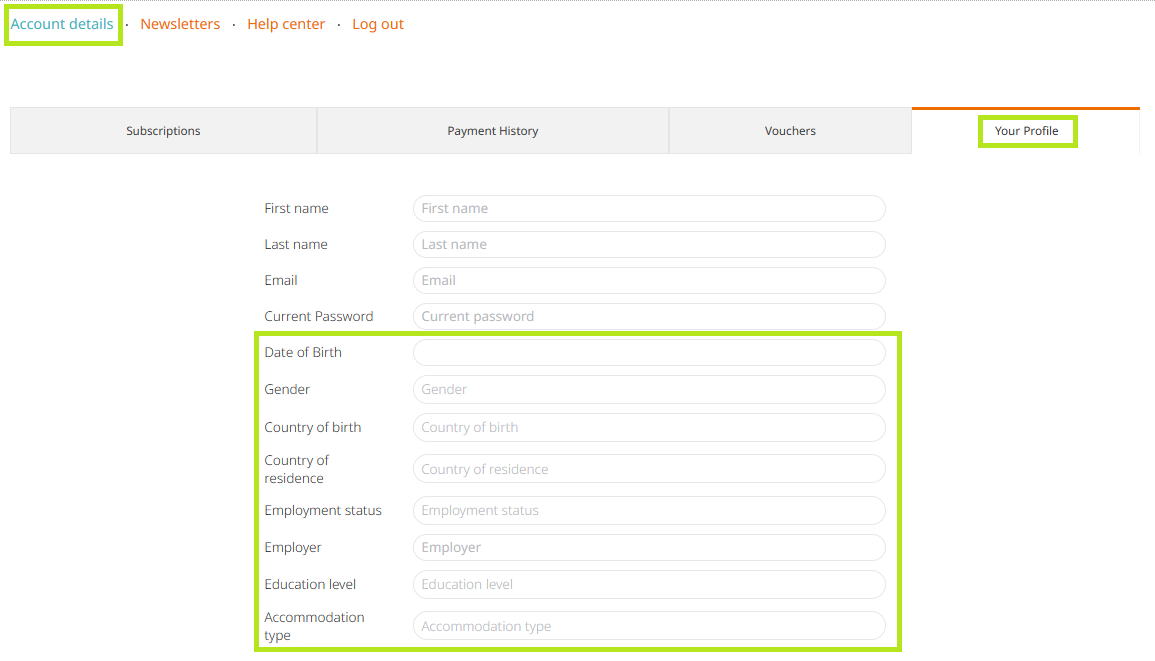This screenshot has height=661, width=1155.
Task: Select the Email input field
Action: point(649,281)
